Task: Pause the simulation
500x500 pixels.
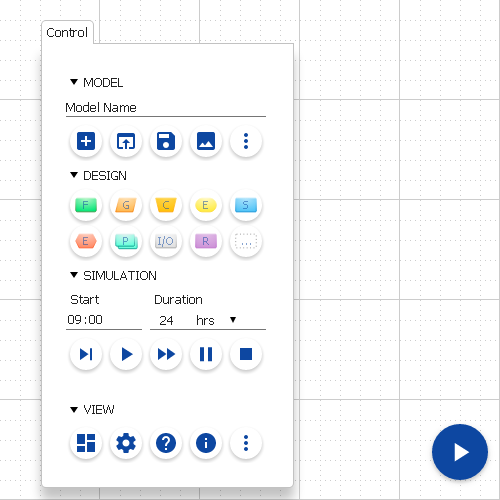Action: pyautogui.click(x=206, y=354)
